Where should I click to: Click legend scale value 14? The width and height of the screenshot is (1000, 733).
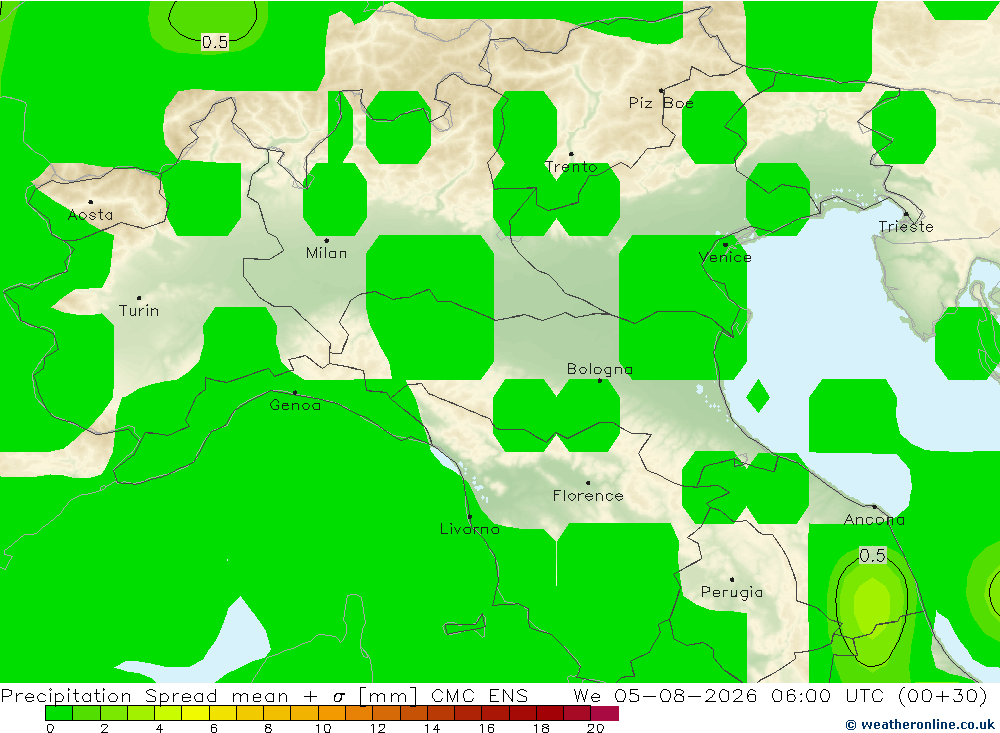pyautogui.click(x=432, y=728)
